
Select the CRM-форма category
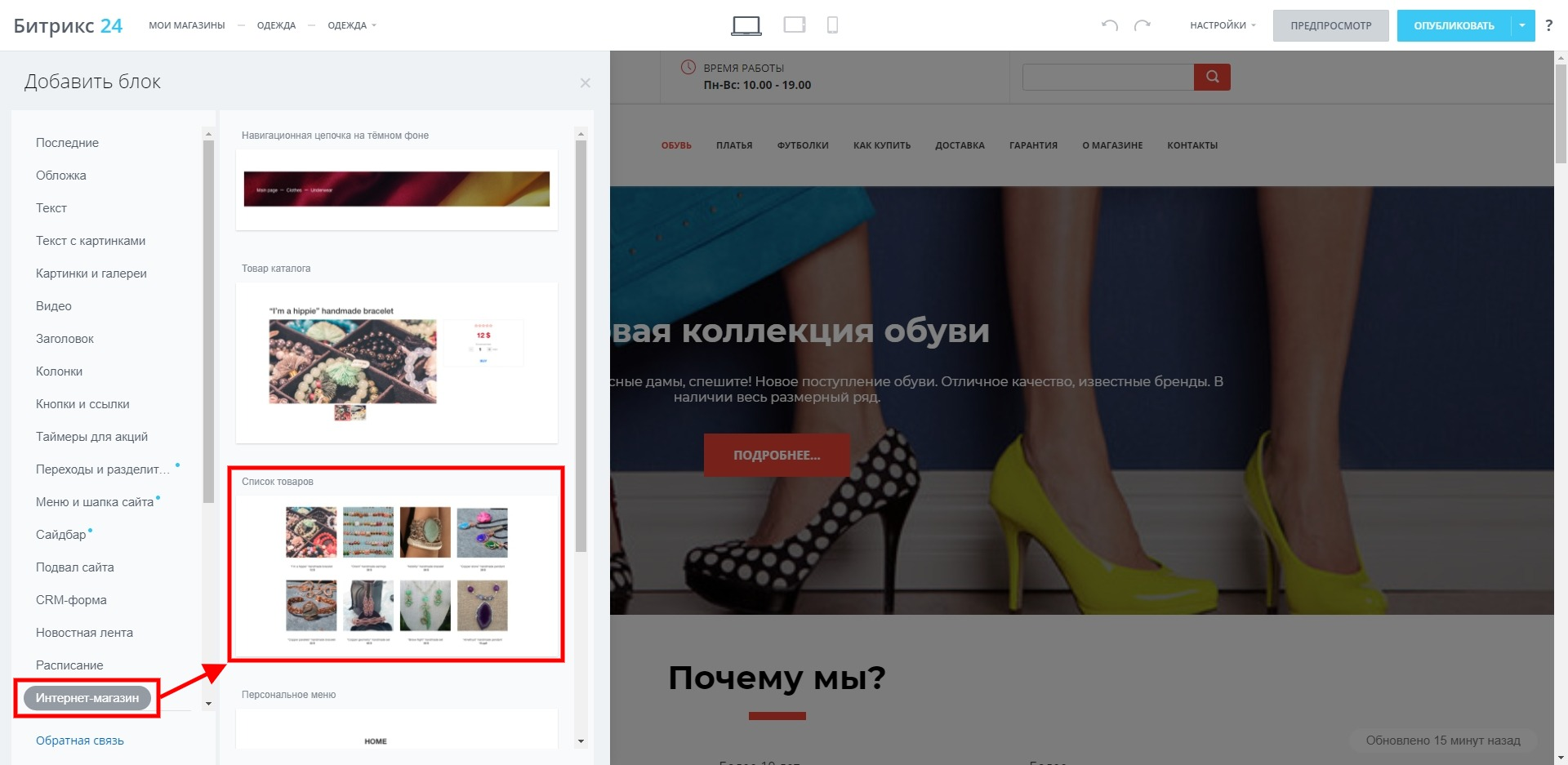coord(71,600)
